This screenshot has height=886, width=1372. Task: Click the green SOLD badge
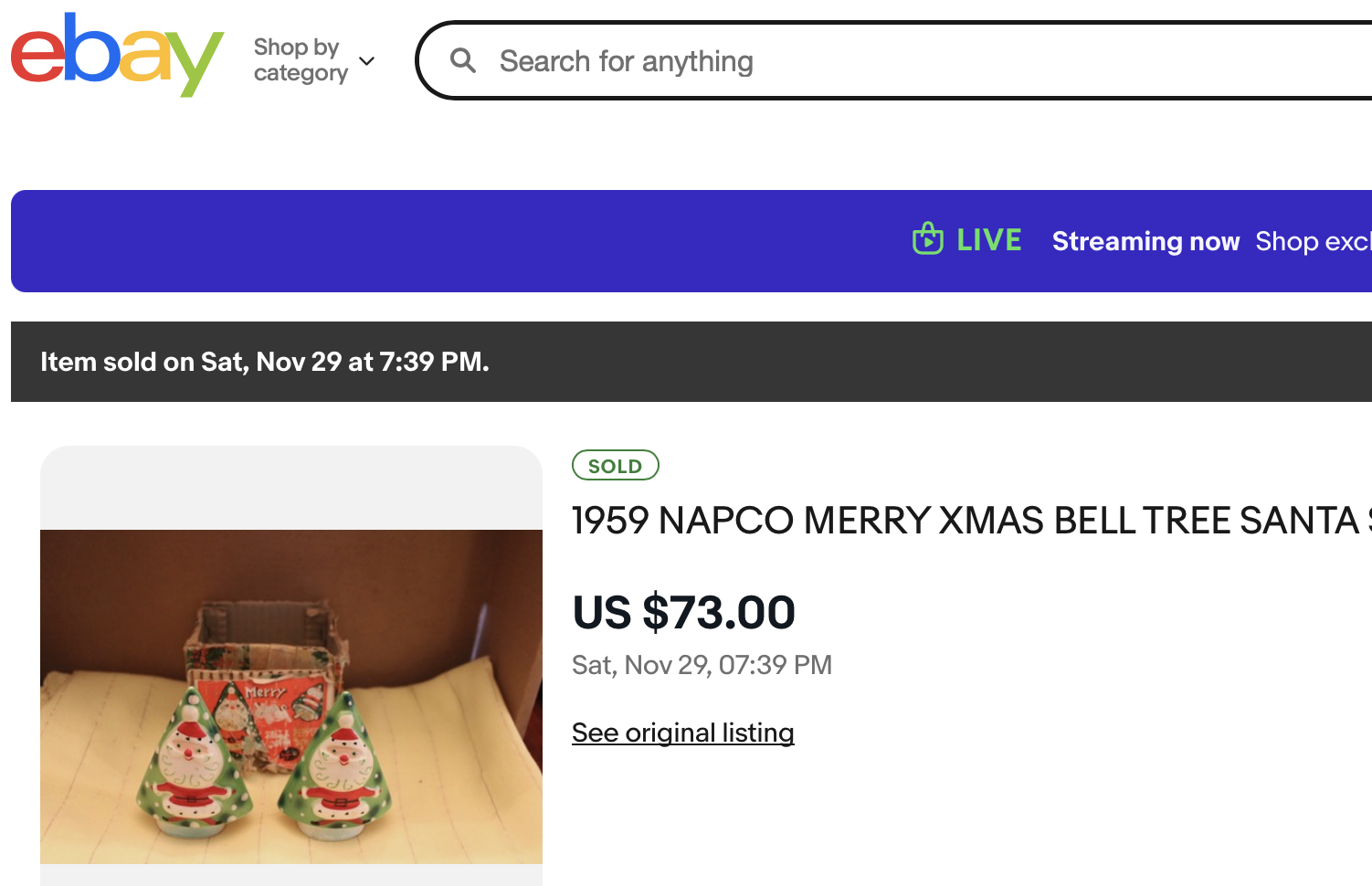click(615, 466)
